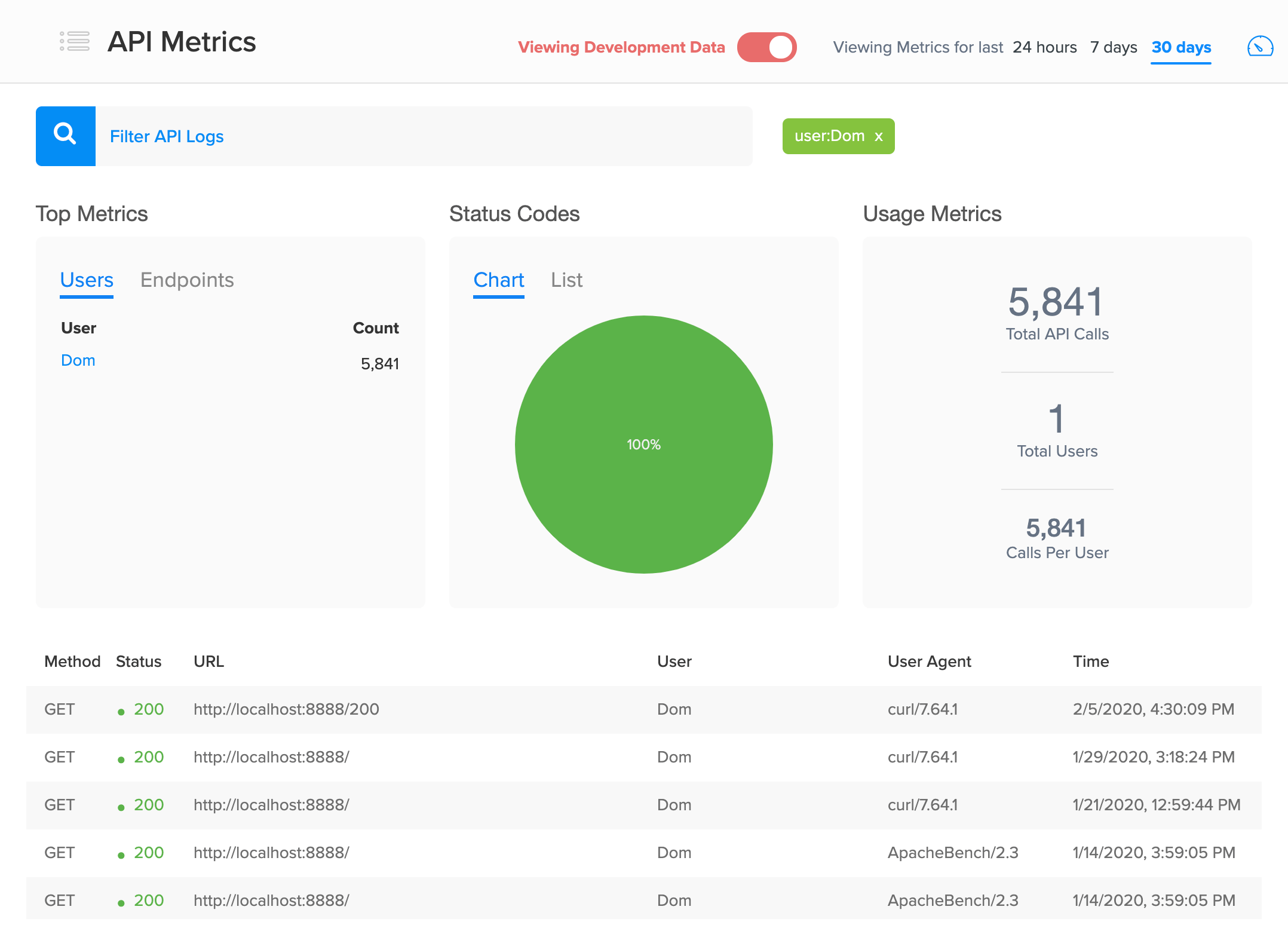1288x925 pixels.
Task: Click the green status dot on the first log row
Action: [122, 710]
